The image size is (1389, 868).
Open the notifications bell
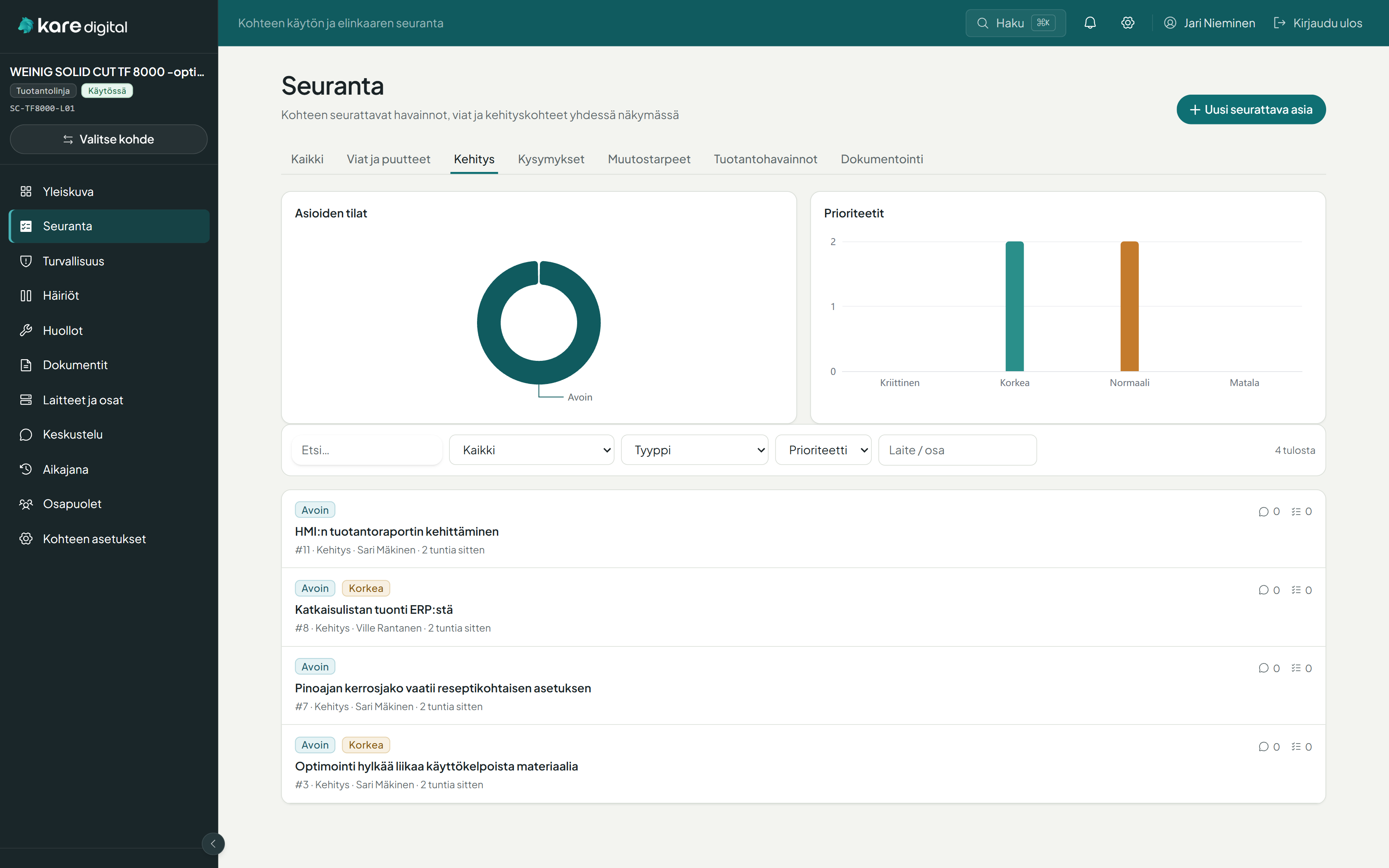click(x=1090, y=23)
